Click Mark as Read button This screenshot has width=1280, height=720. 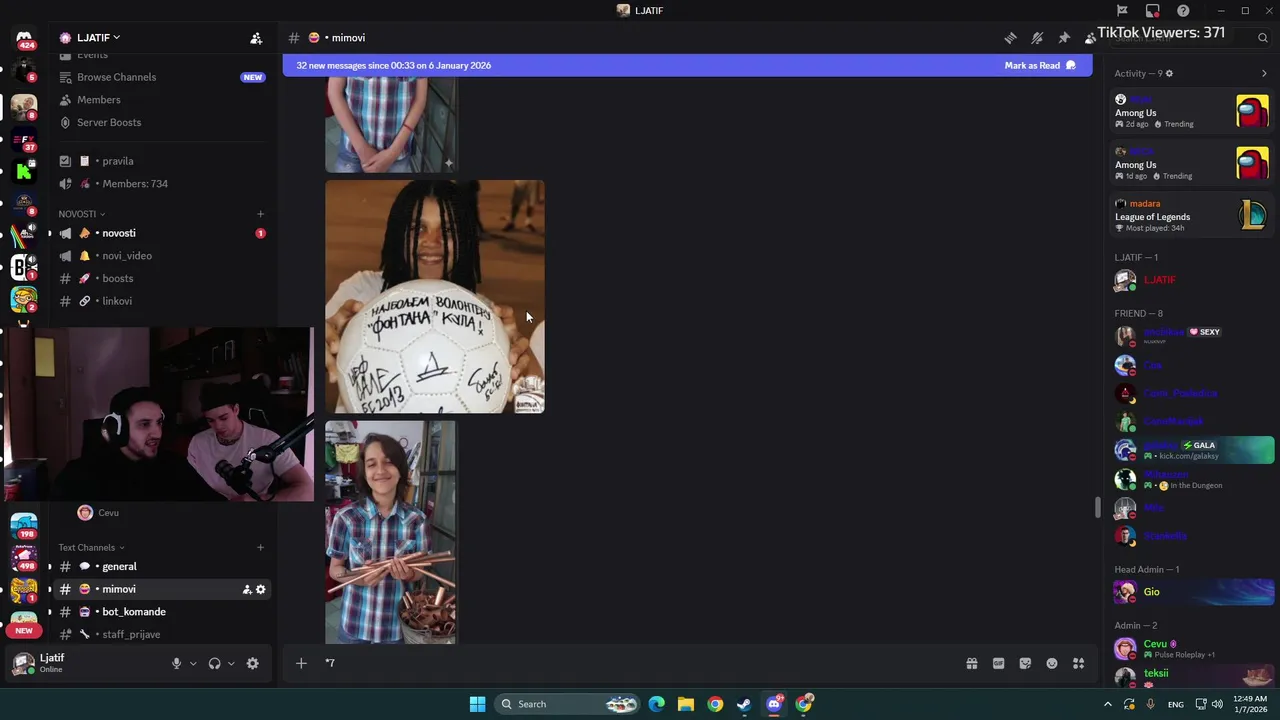pyautogui.click(x=1040, y=65)
